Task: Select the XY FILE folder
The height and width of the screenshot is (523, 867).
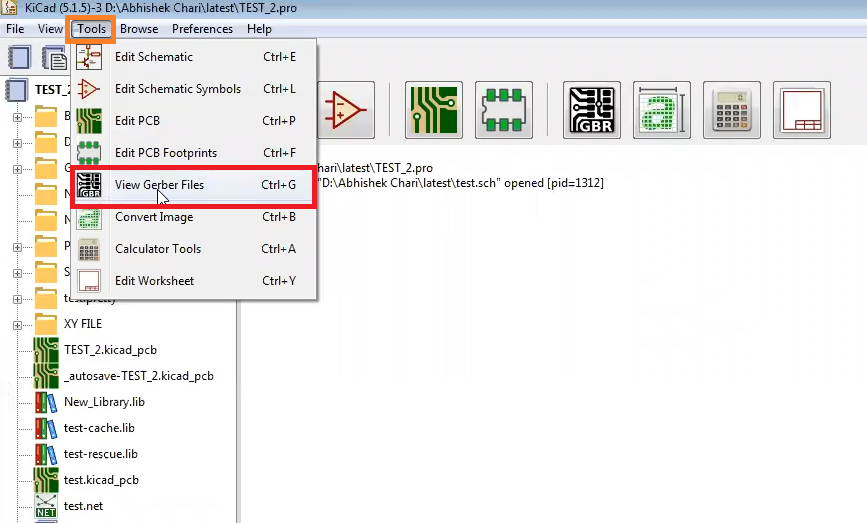Action: (x=83, y=324)
